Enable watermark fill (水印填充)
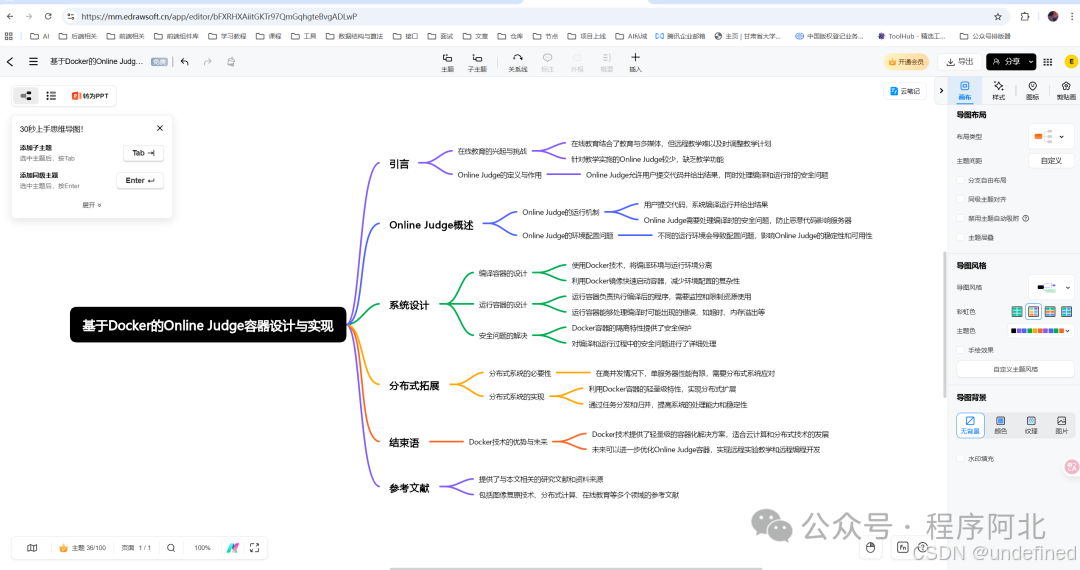This screenshot has width=1080, height=570. pyautogui.click(x=961, y=458)
